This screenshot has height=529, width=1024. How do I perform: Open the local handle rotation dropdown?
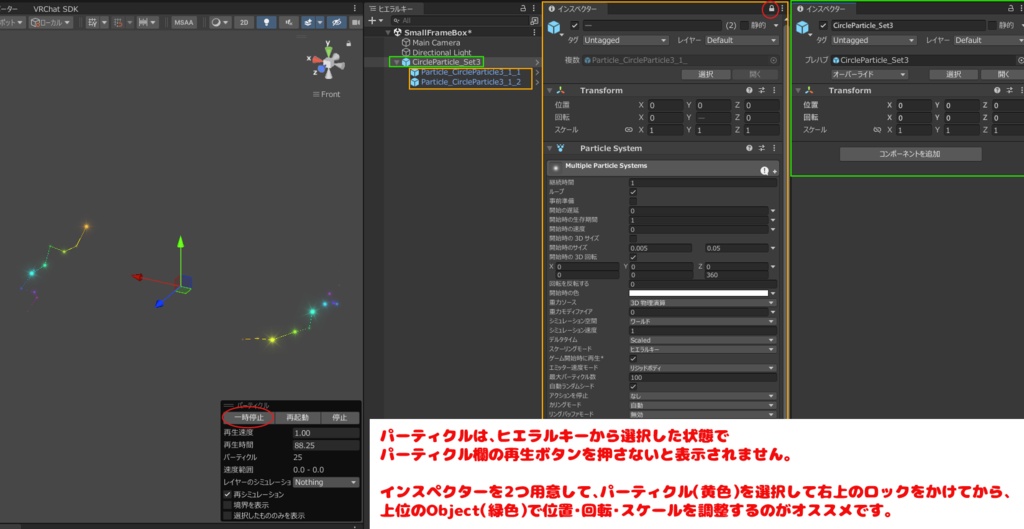coord(50,22)
